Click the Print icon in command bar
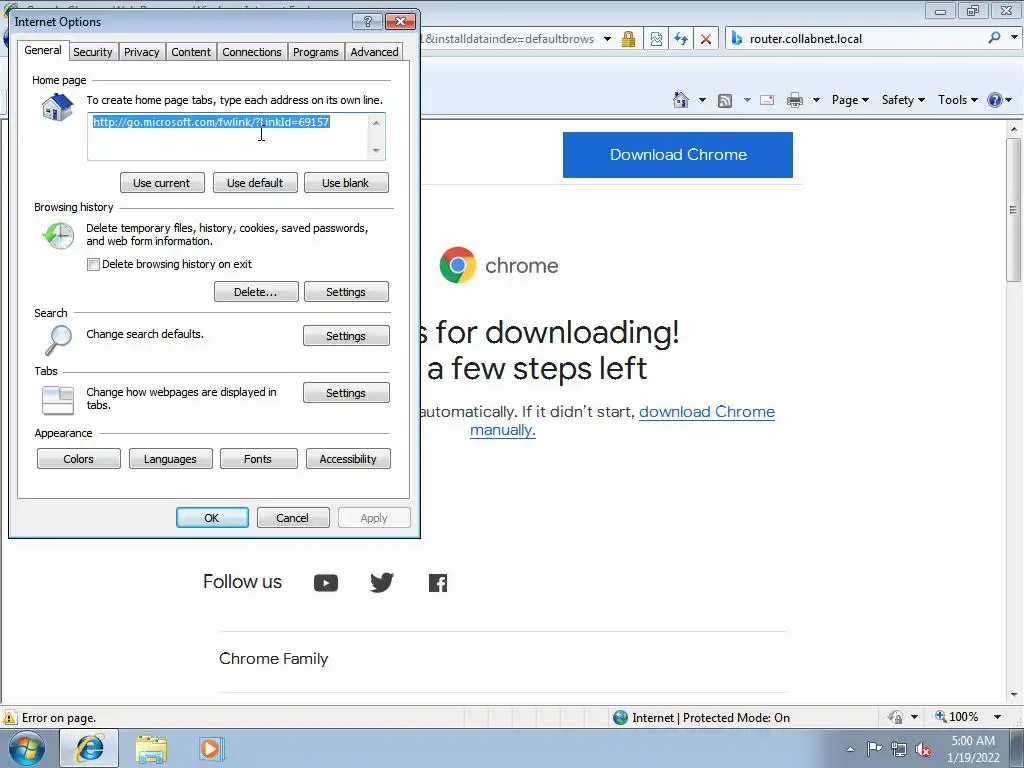The image size is (1024, 768). [x=795, y=100]
